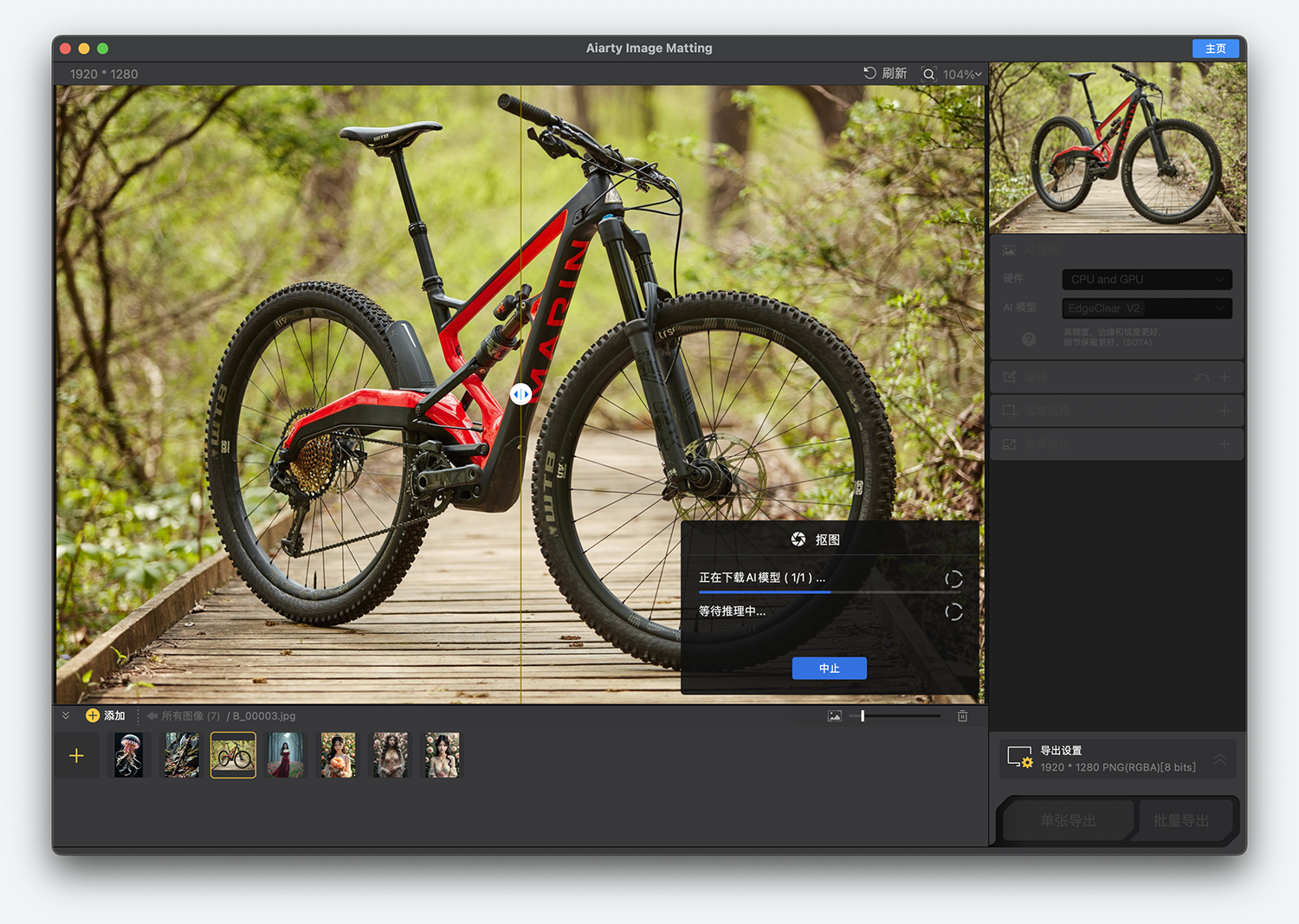This screenshot has width=1299, height=924.
Task: Click the 正在下载AI模型 status text
Action: tap(762, 578)
